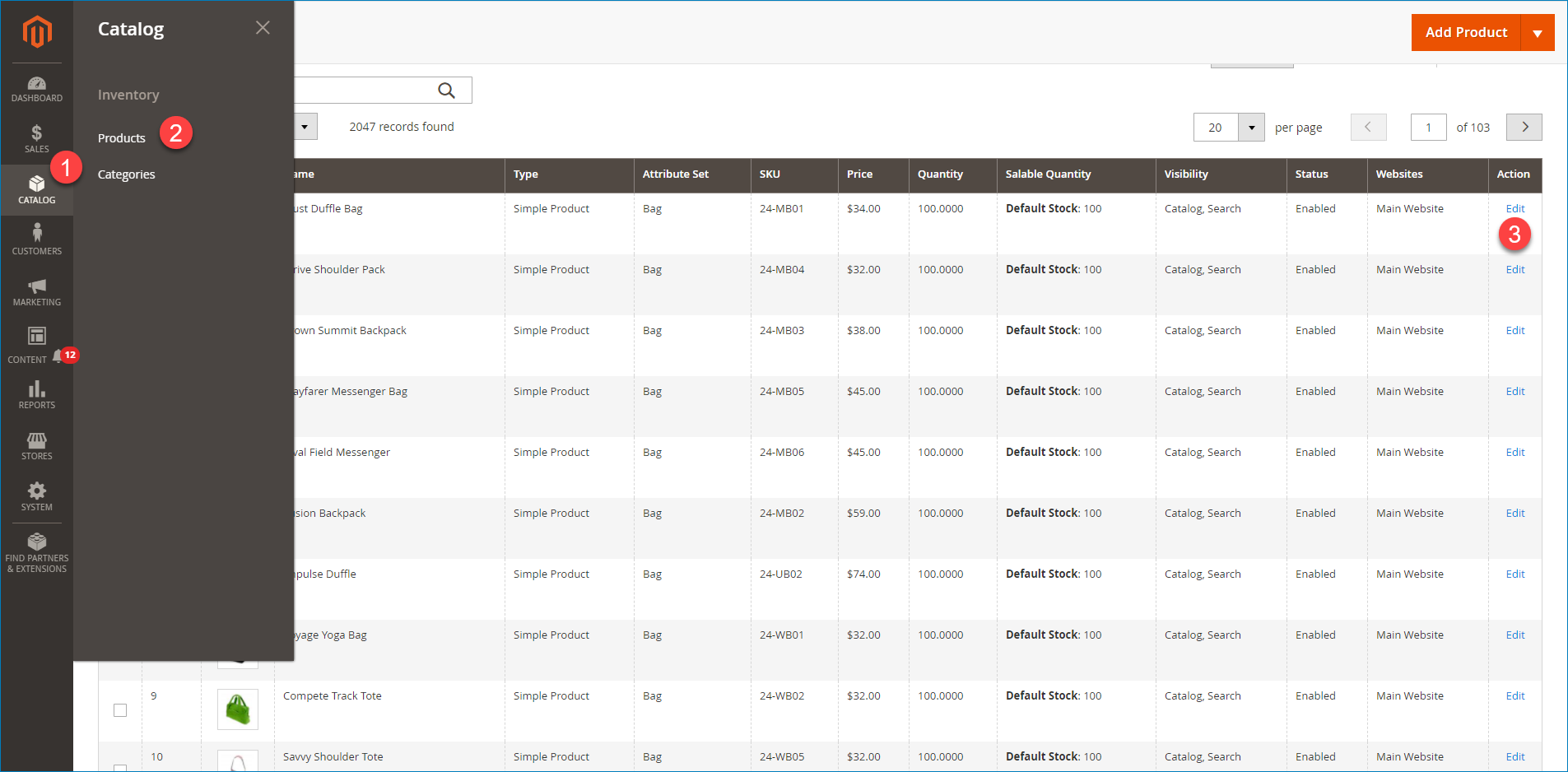
Task: Go to the next page of results
Action: point(1524,128)
